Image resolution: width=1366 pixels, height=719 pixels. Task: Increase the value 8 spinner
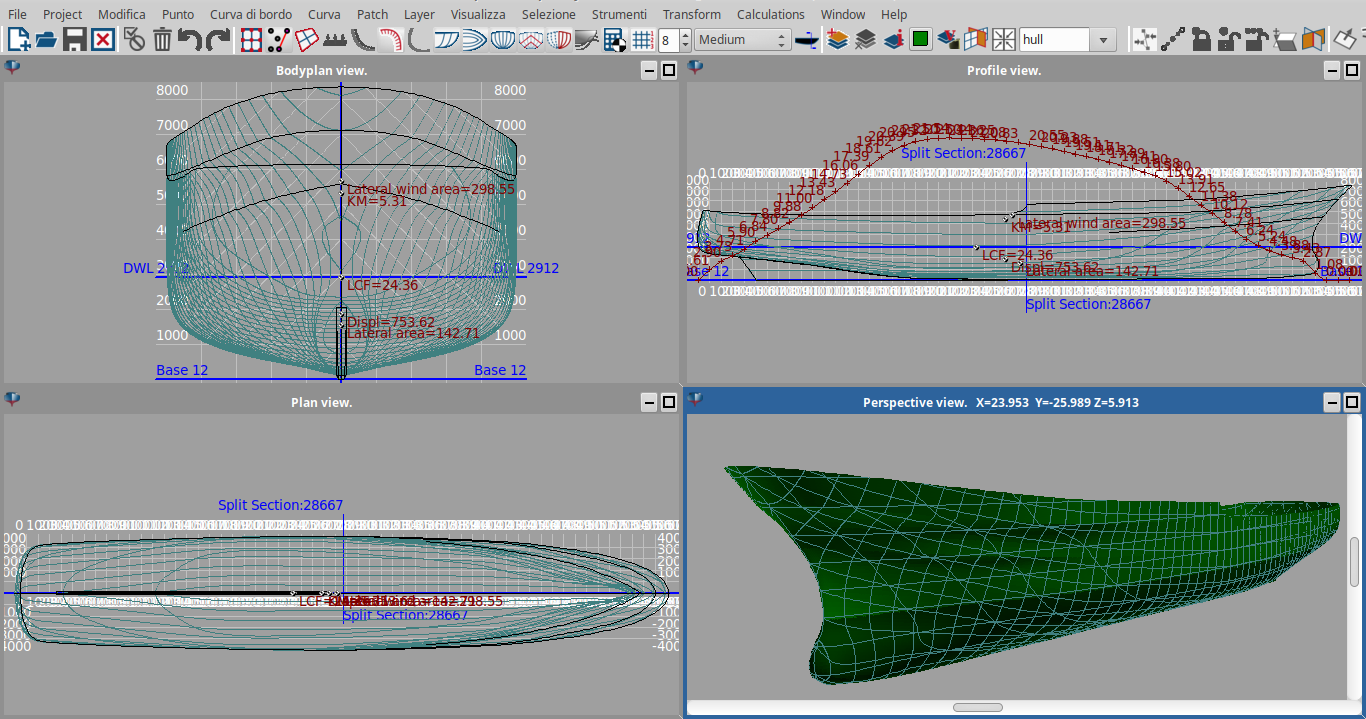pos(685,35)
